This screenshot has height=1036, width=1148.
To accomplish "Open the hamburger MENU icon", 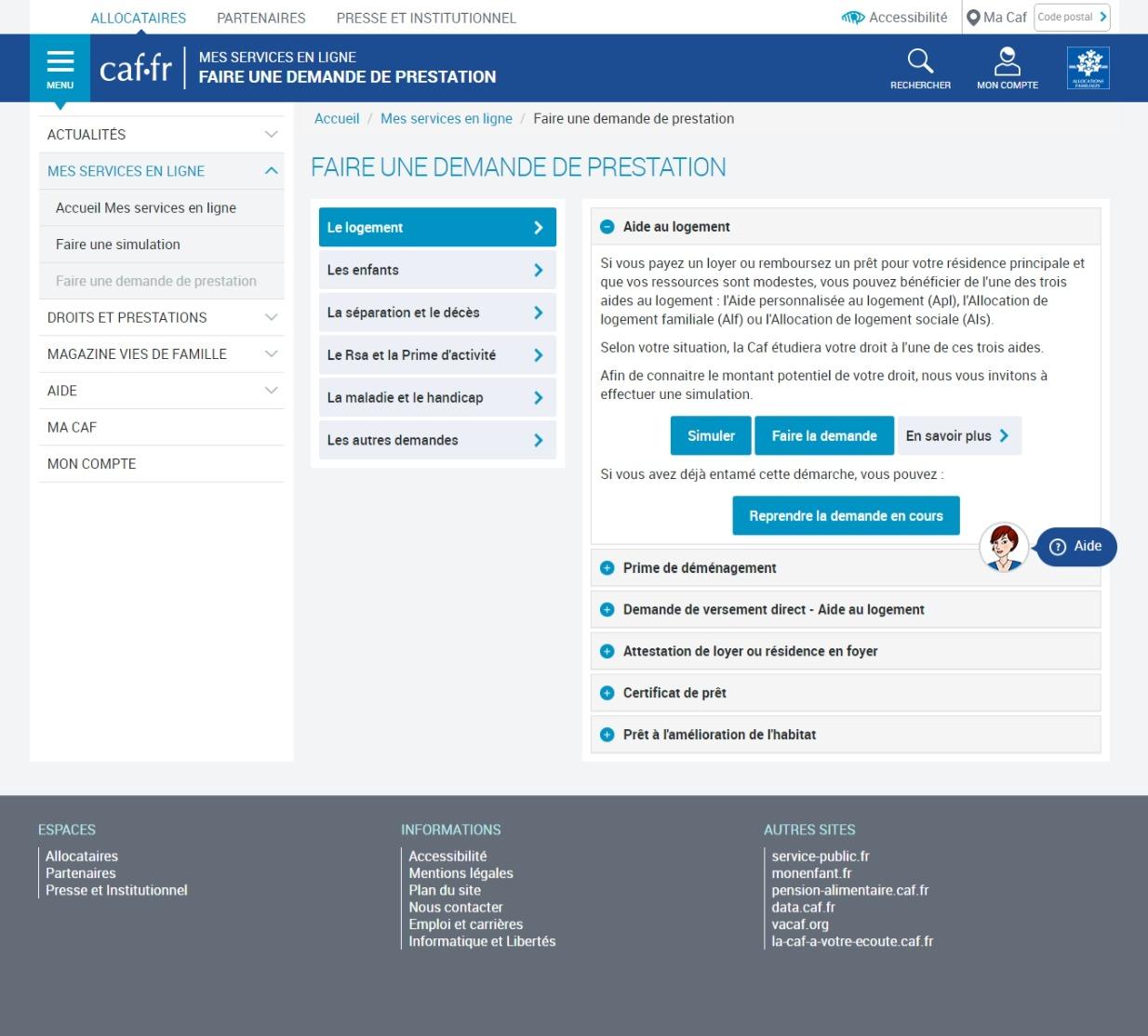I will [x=60, y=68].
